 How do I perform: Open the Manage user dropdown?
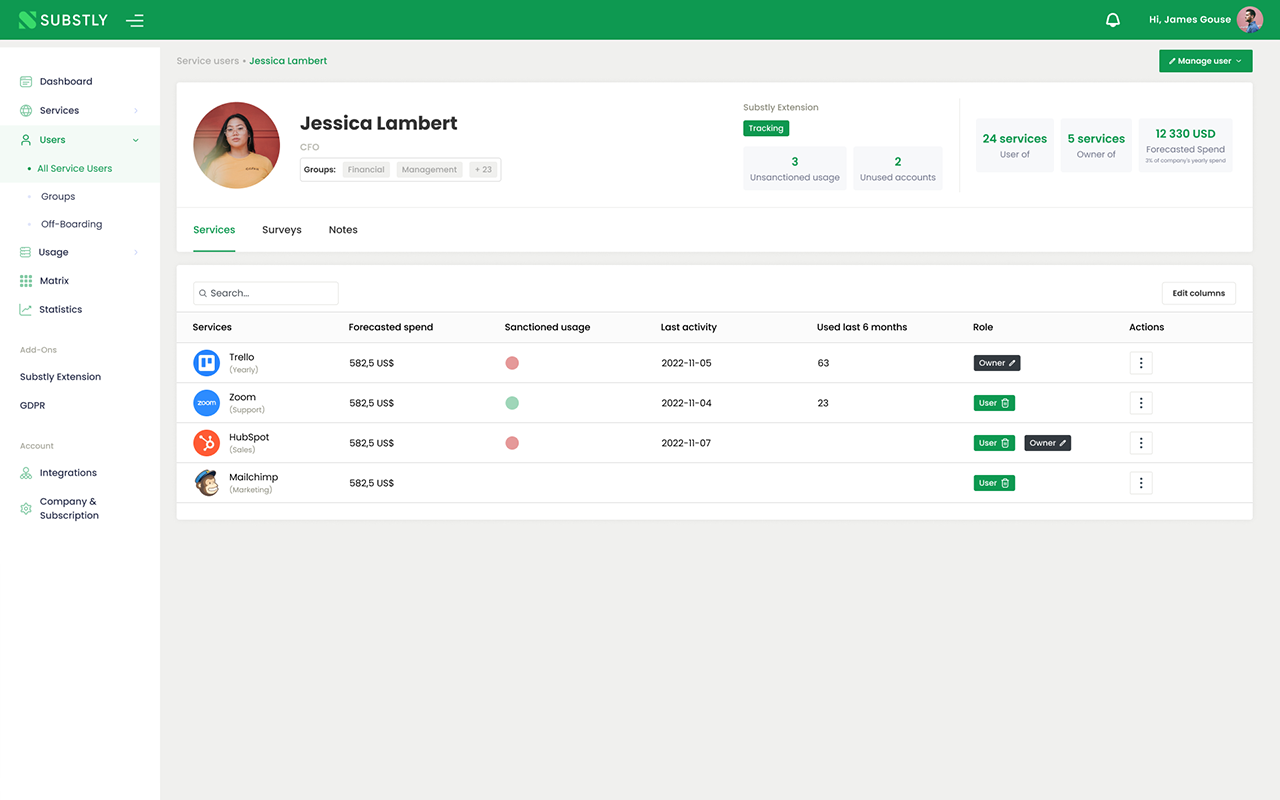[x=1206, y=61]
